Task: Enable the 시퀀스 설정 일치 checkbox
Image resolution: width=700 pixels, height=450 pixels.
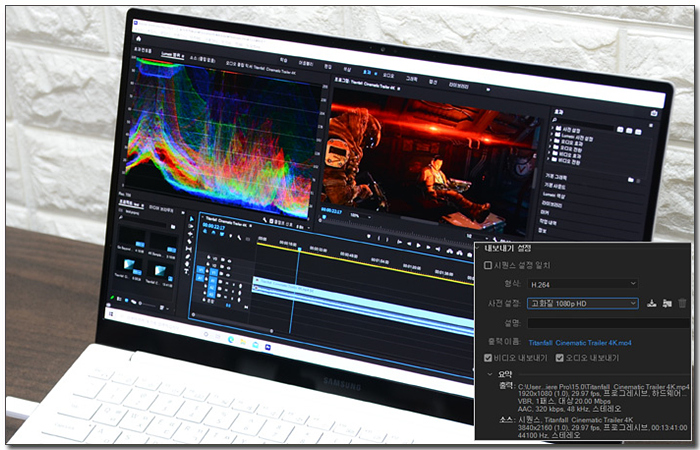Action: pyautogui.click(x=488, y=265)
